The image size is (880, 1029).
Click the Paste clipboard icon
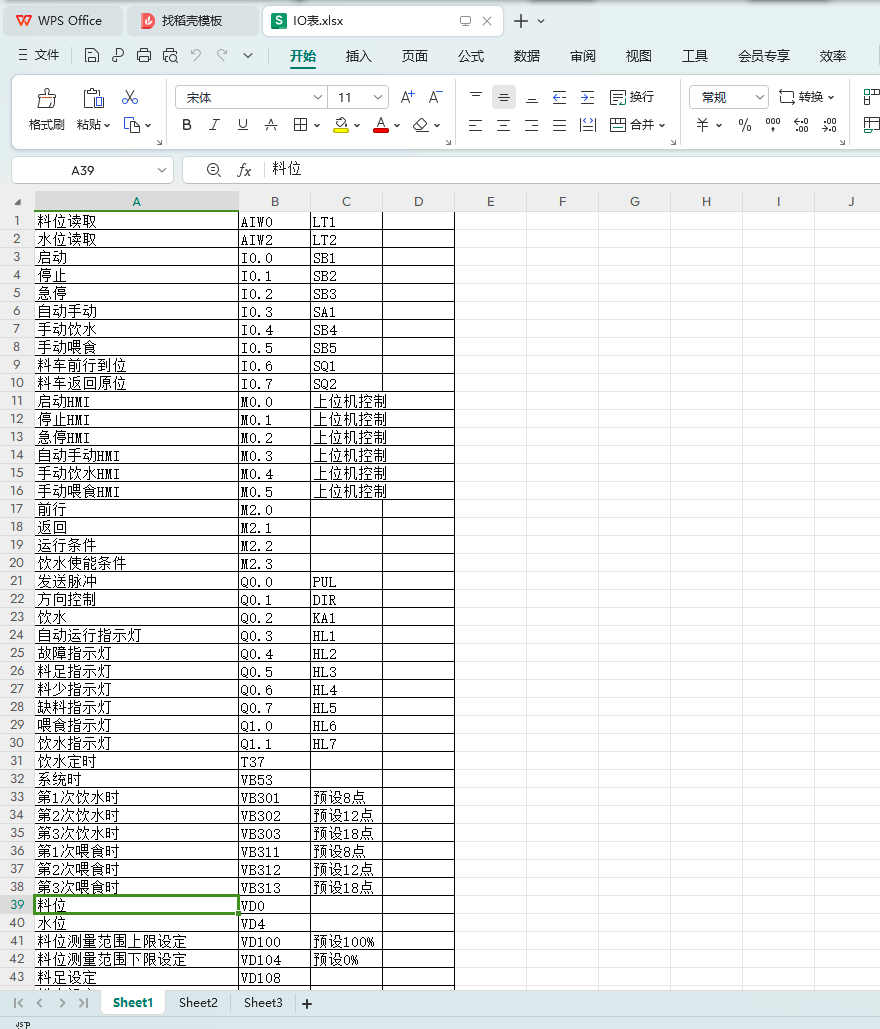93,98
